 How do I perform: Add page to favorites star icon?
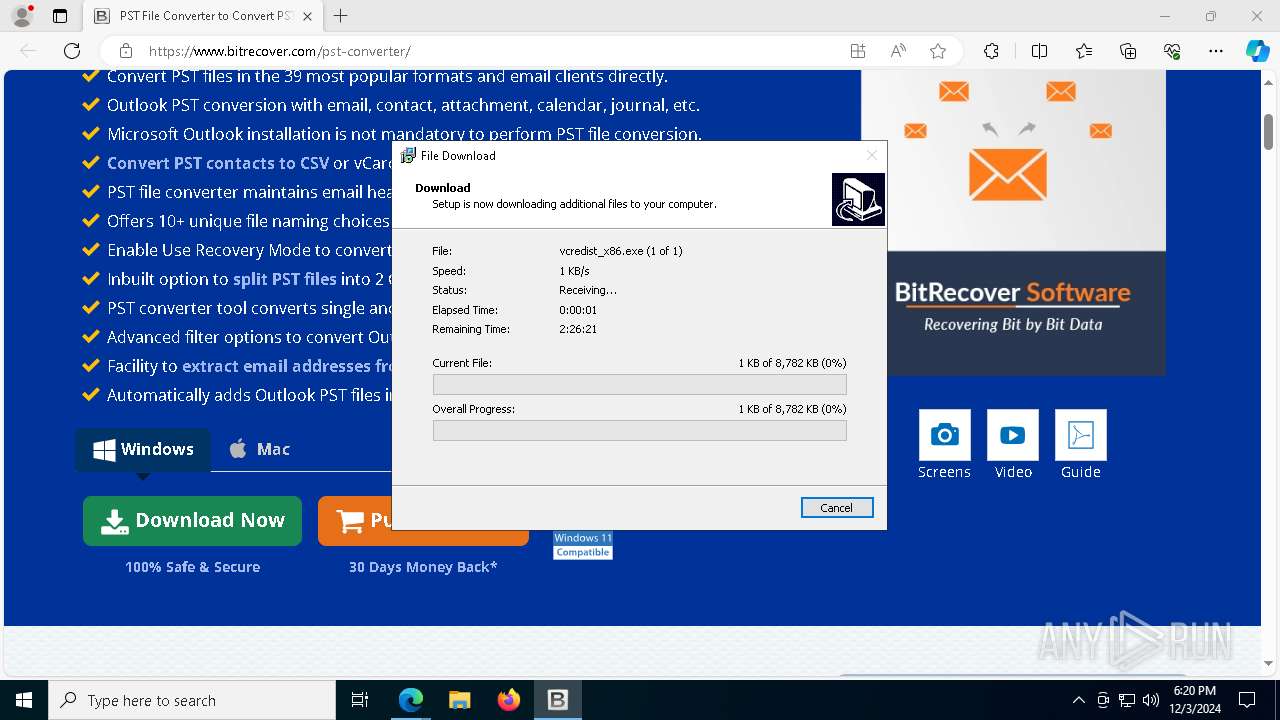click(937, 51)
